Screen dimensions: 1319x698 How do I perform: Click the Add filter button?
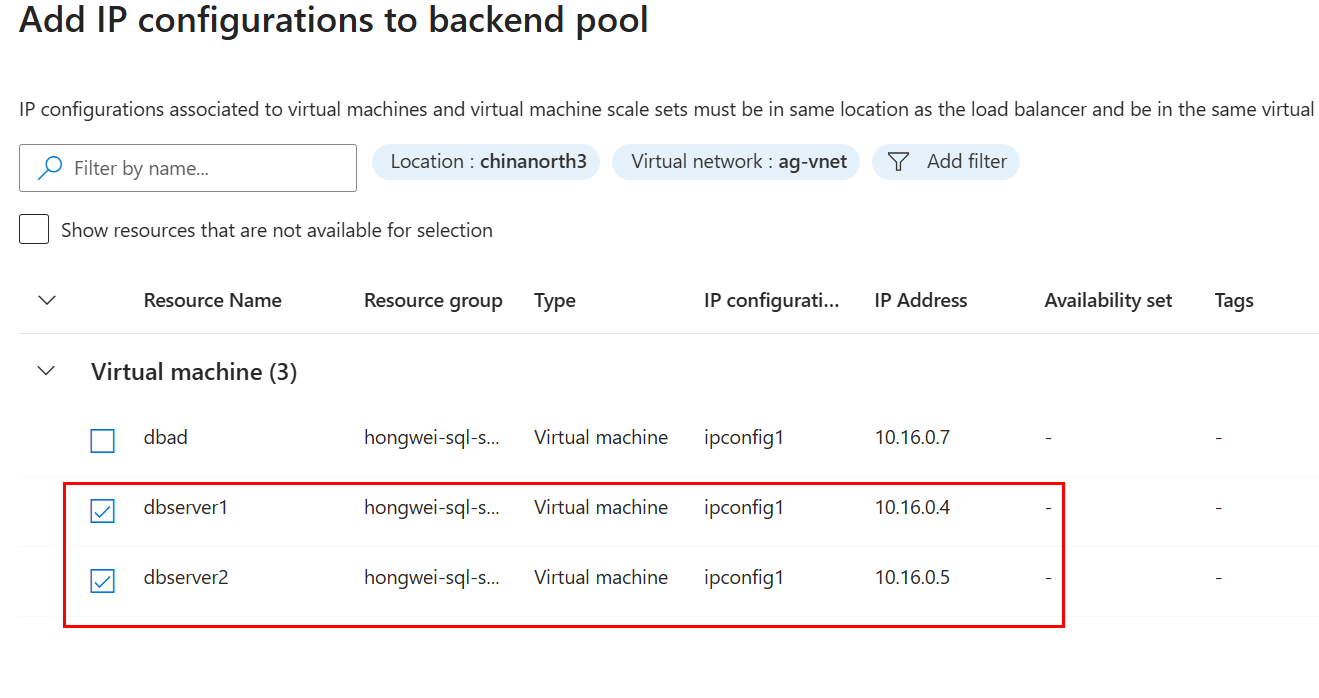click(x=946, y=162)
